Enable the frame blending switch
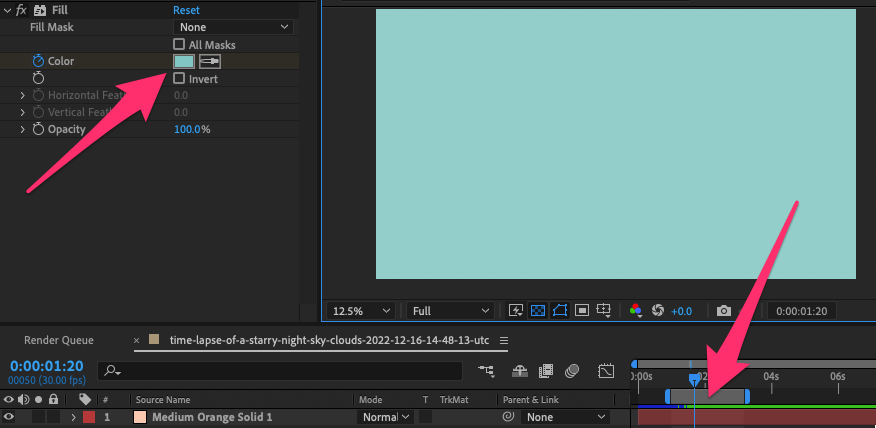 [x=546, y=370]
